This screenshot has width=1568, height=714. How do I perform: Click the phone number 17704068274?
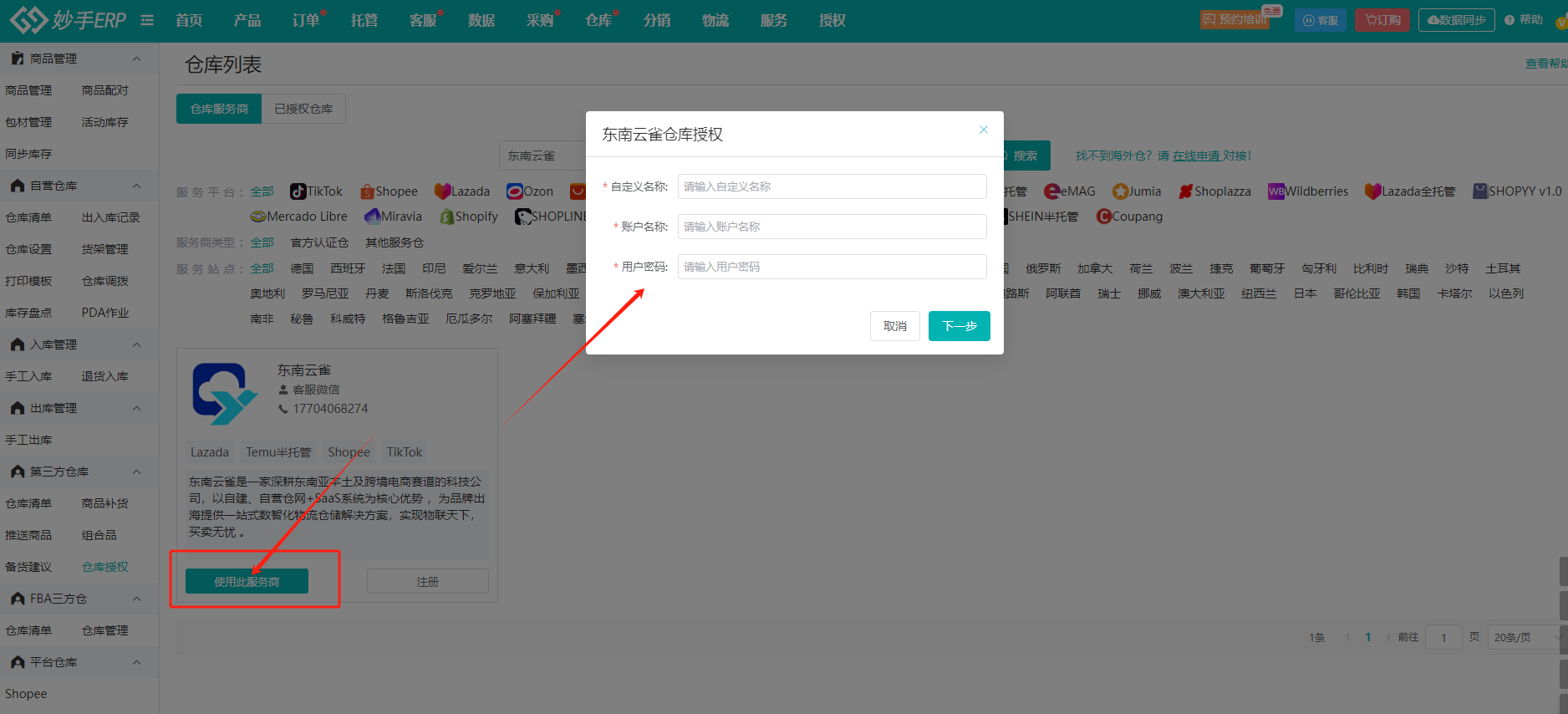[330, 409]
